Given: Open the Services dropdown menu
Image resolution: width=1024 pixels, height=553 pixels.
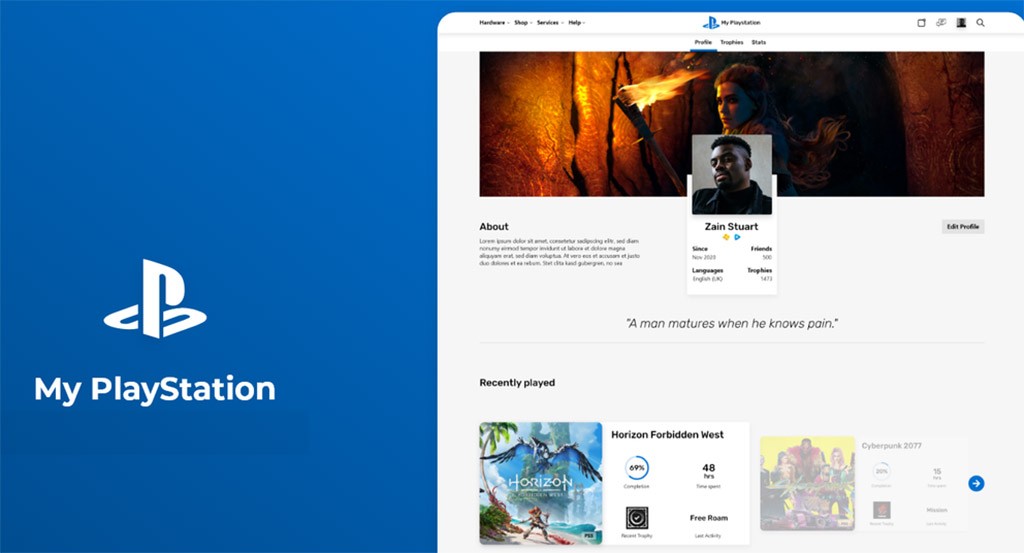Looking at the screenshot, I should (550, 22).
